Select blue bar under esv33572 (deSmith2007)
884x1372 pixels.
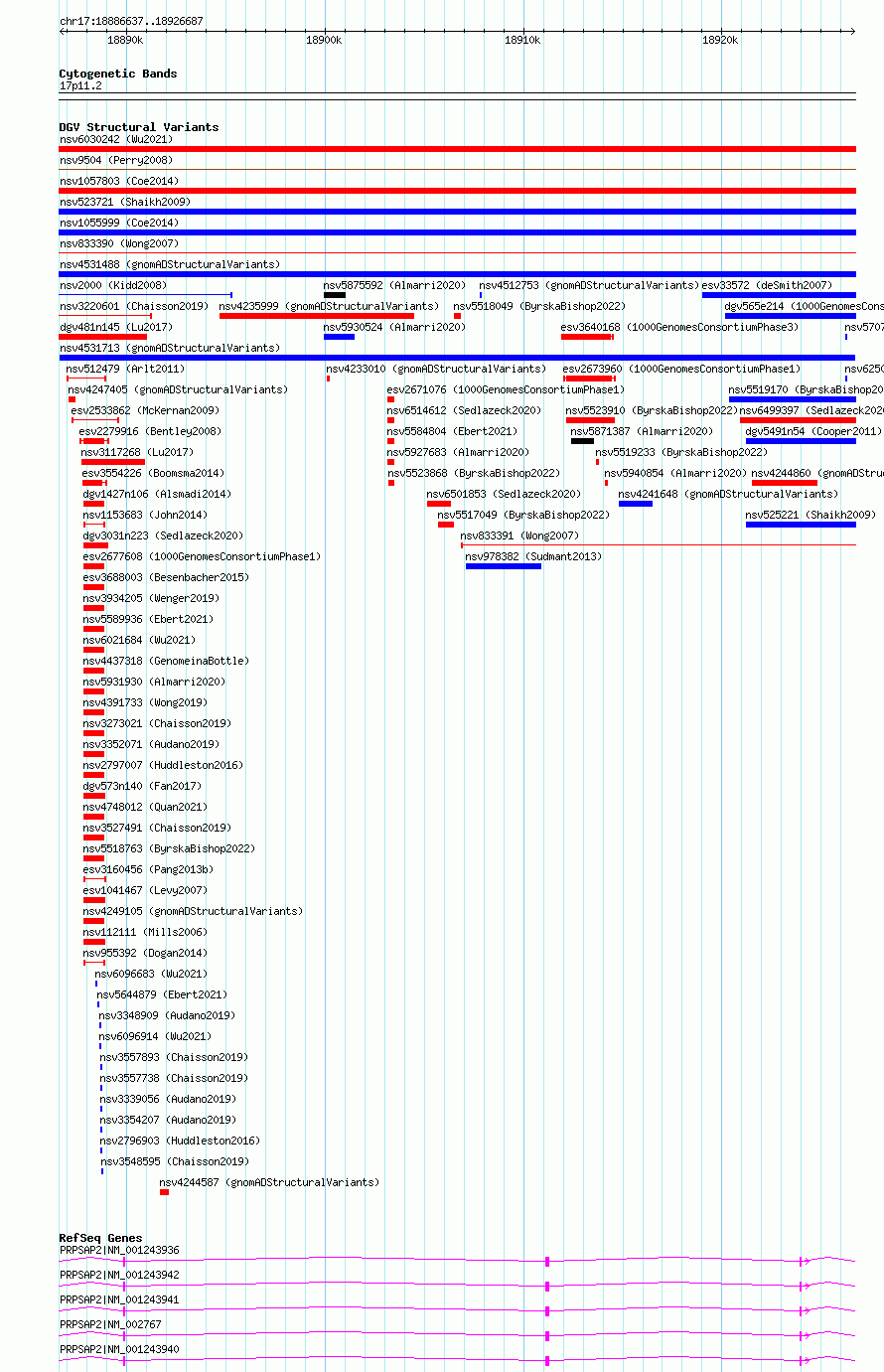pos(779,294)
